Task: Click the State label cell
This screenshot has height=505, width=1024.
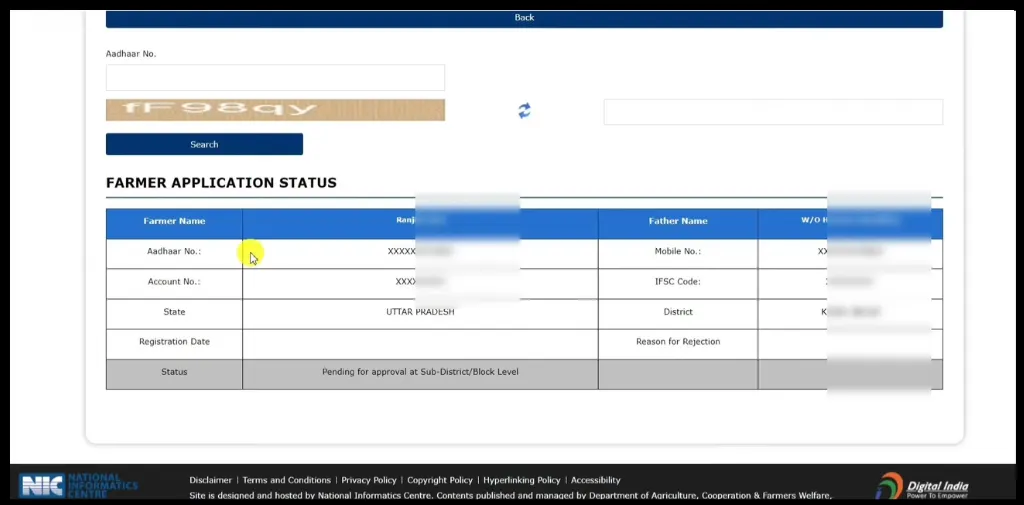Action: click(174, 312)
